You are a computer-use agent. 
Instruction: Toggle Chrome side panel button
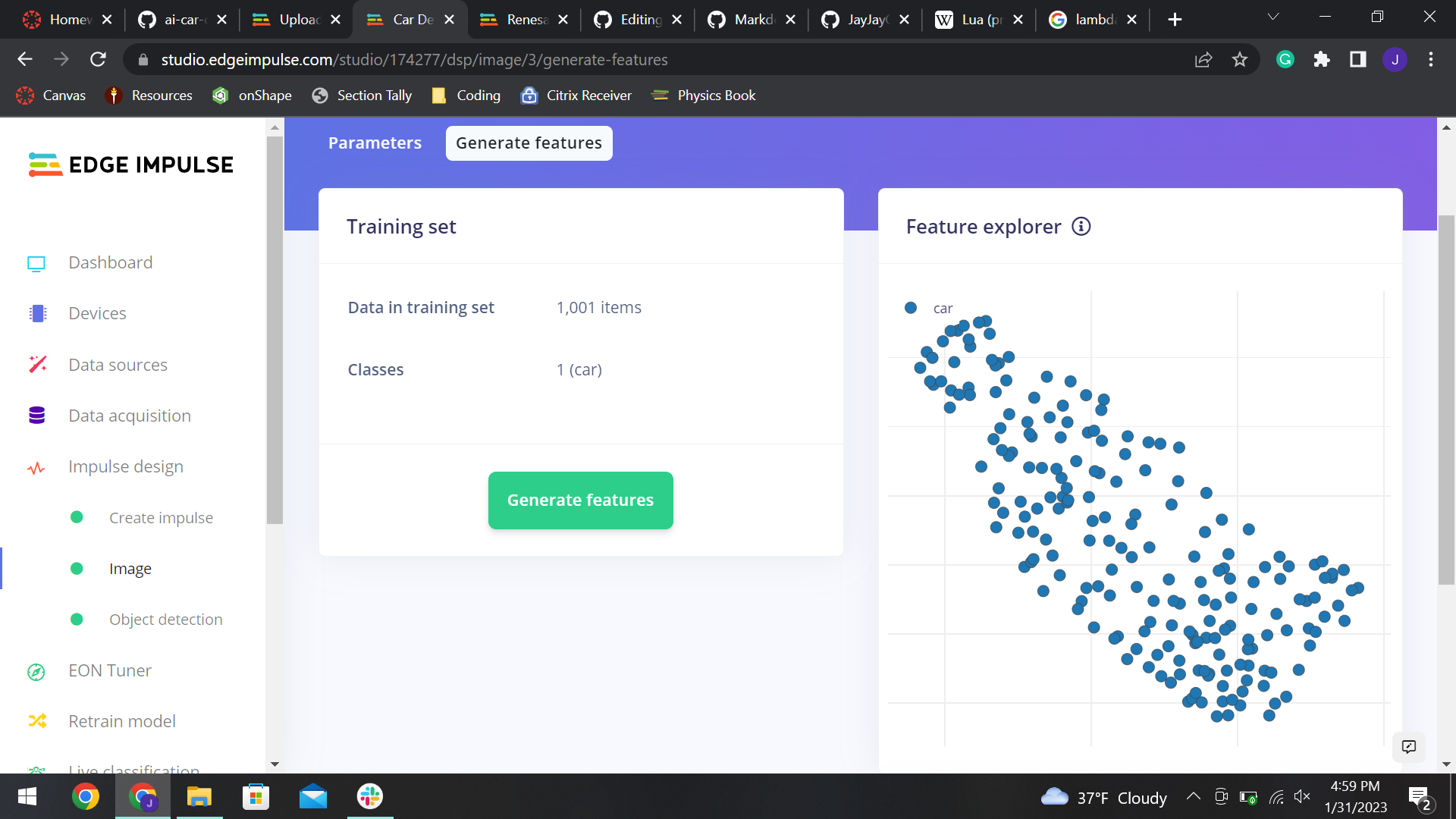[1357, 60]
